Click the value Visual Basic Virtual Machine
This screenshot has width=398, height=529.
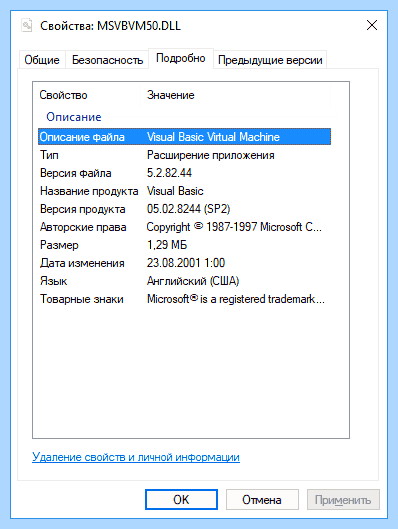[213, 137]
